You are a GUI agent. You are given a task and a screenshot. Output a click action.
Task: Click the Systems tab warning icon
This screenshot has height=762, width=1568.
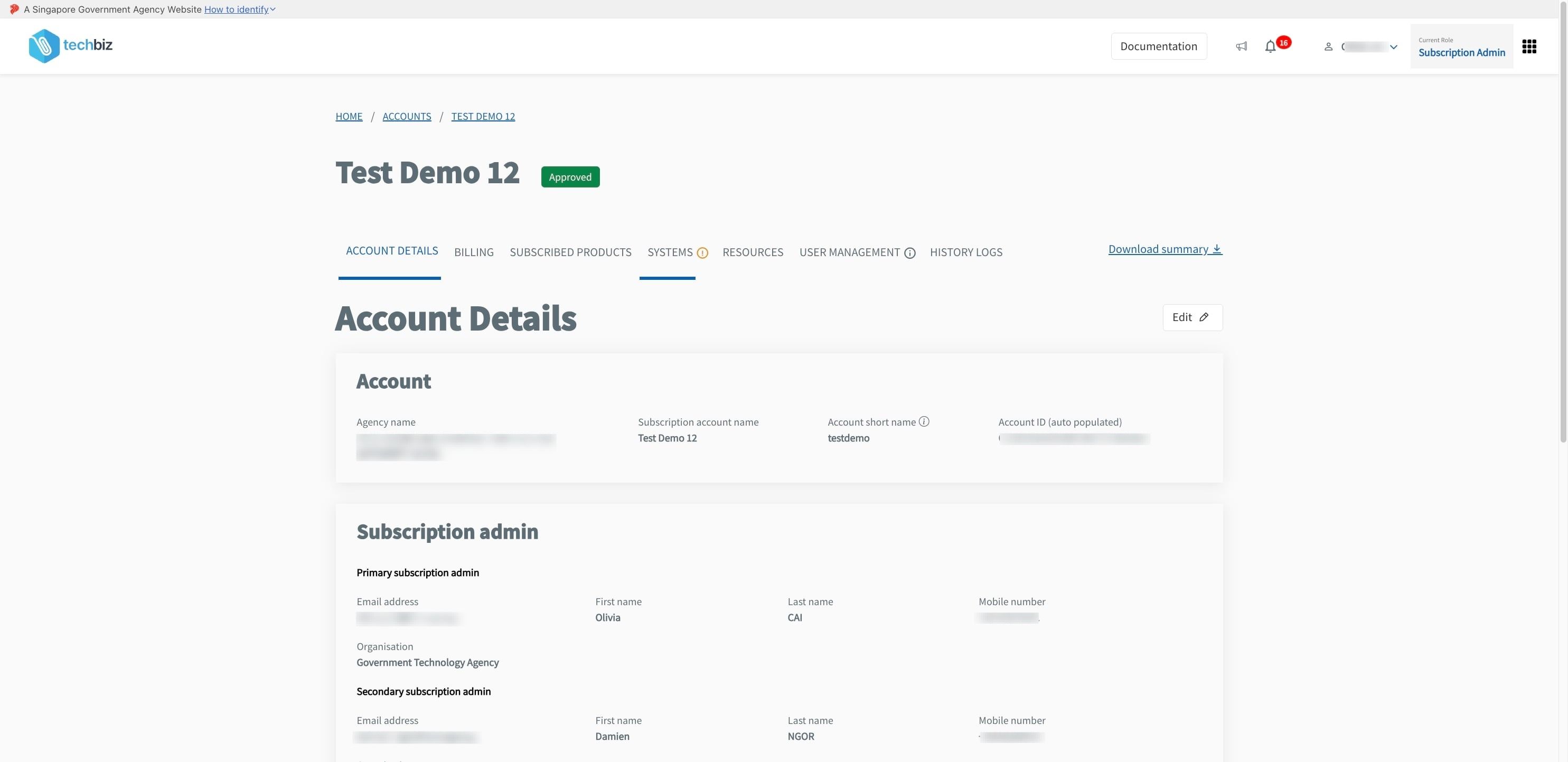pyautogui.click(x=702, y=252)
